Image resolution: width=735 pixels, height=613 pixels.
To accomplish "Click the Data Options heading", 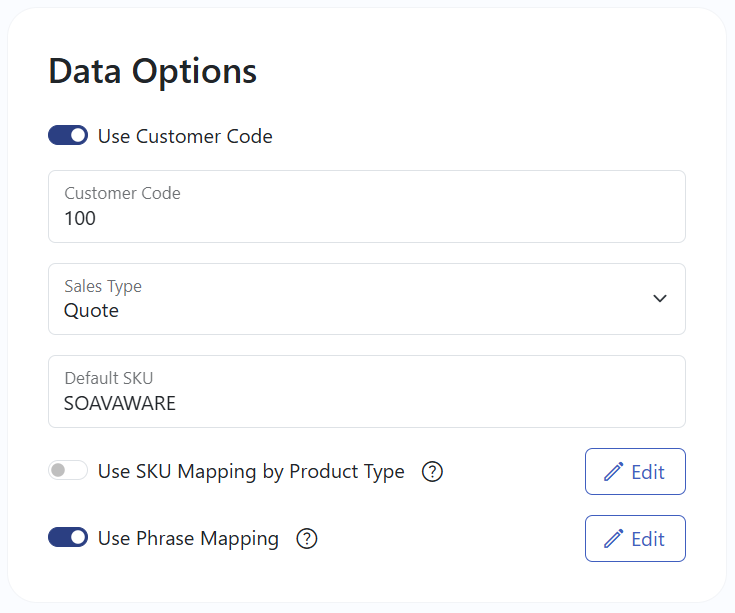I will coord(153,72).
